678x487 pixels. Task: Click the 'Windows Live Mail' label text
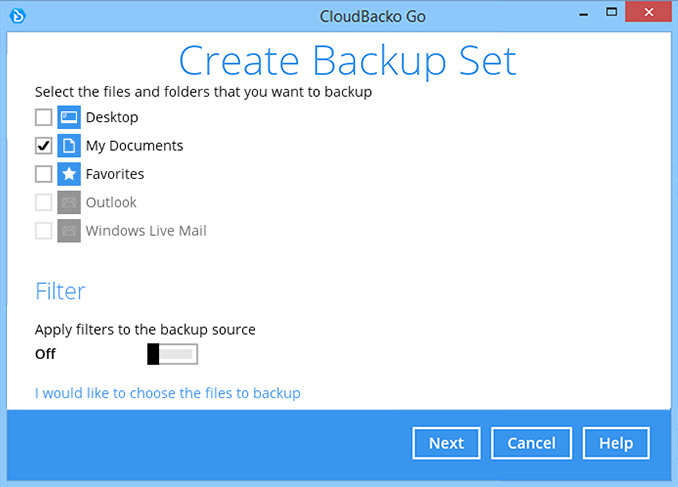146,231
